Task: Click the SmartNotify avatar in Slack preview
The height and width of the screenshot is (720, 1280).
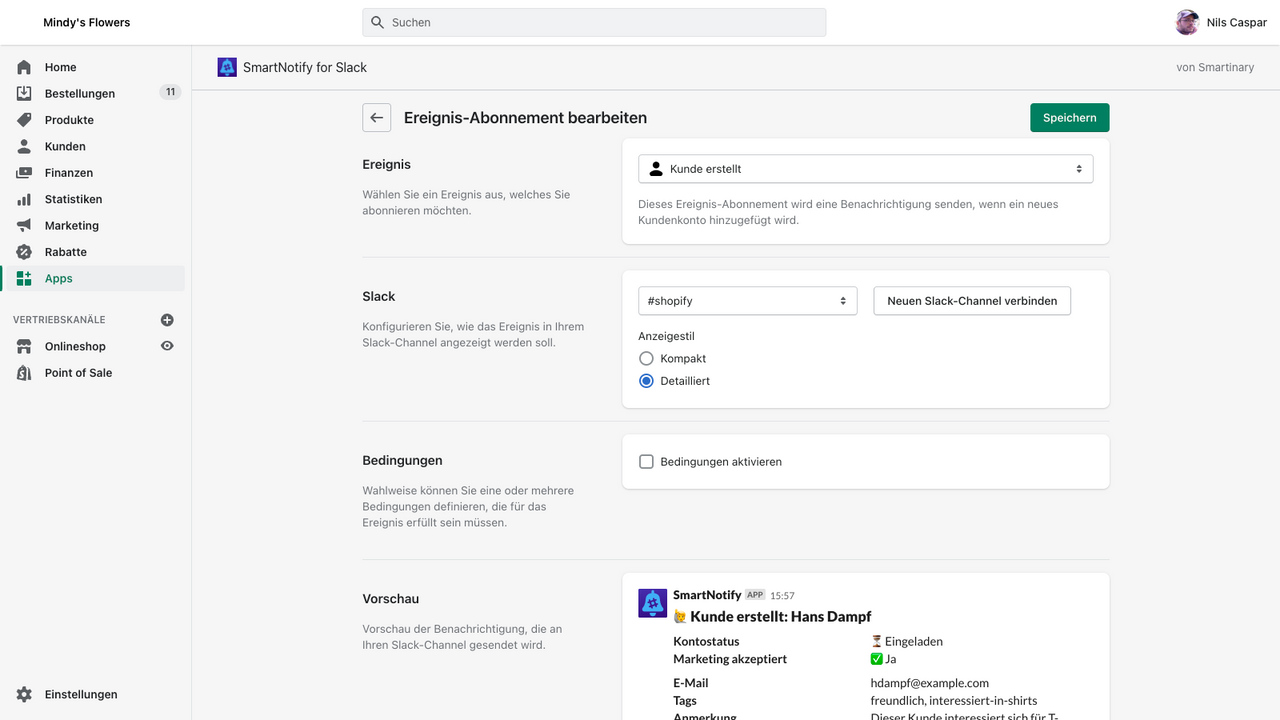Action: [653, 603]
